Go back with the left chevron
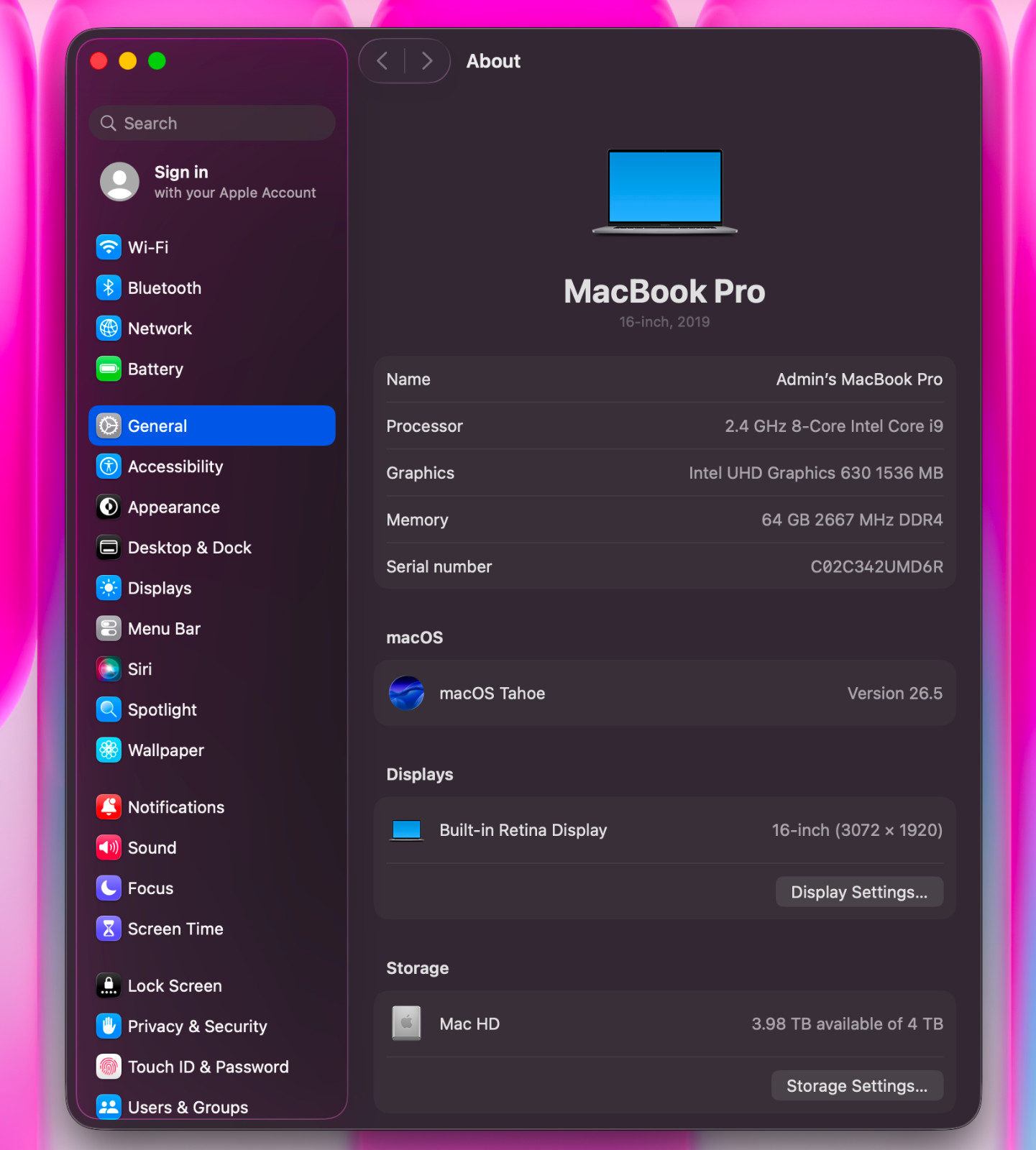 [x=382, y=61]
